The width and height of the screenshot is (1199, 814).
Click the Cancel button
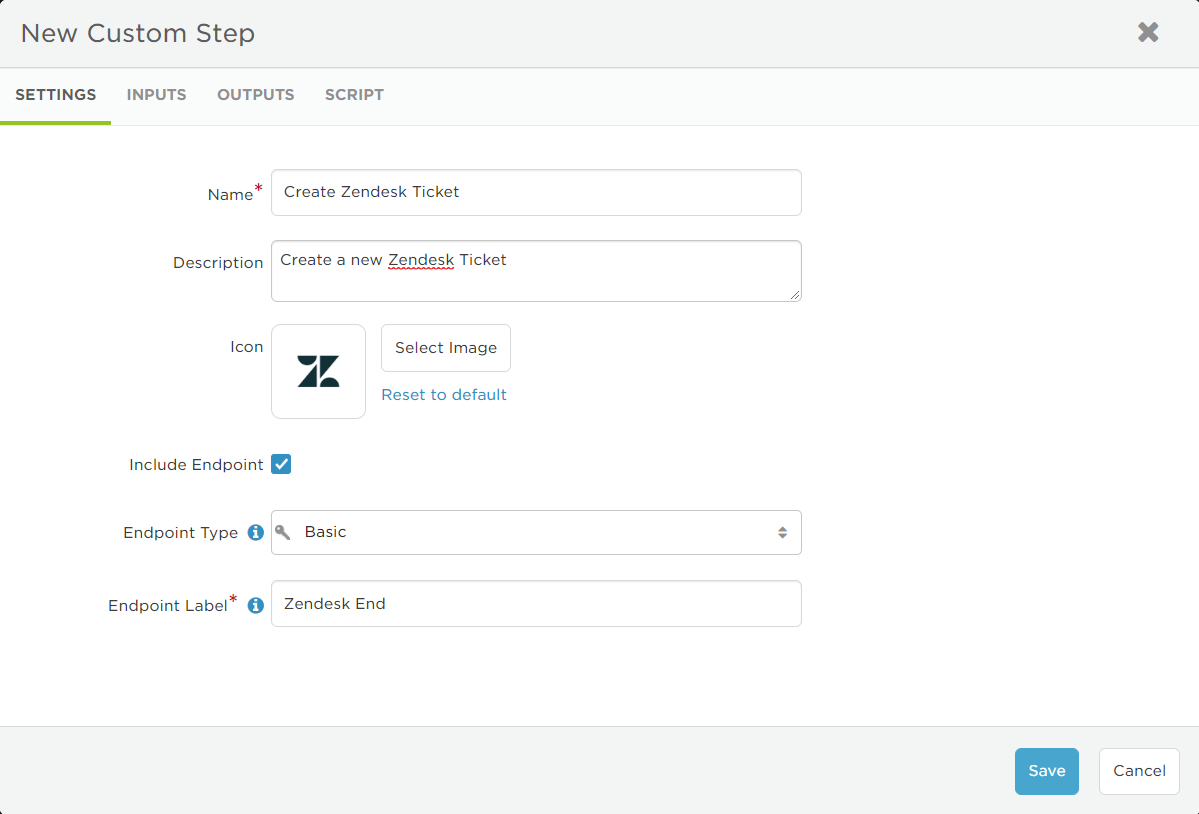pos(1139,771)
